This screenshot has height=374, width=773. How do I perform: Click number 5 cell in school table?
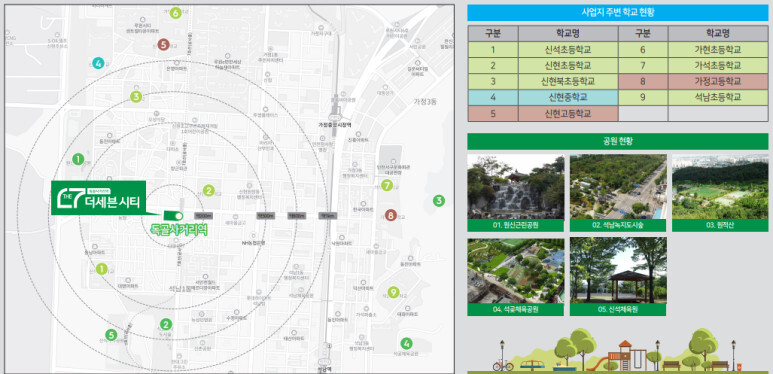493,113
